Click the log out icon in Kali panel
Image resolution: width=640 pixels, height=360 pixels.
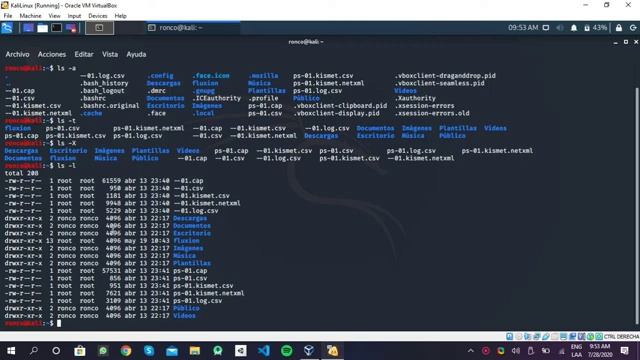click(x=633, y=28)
